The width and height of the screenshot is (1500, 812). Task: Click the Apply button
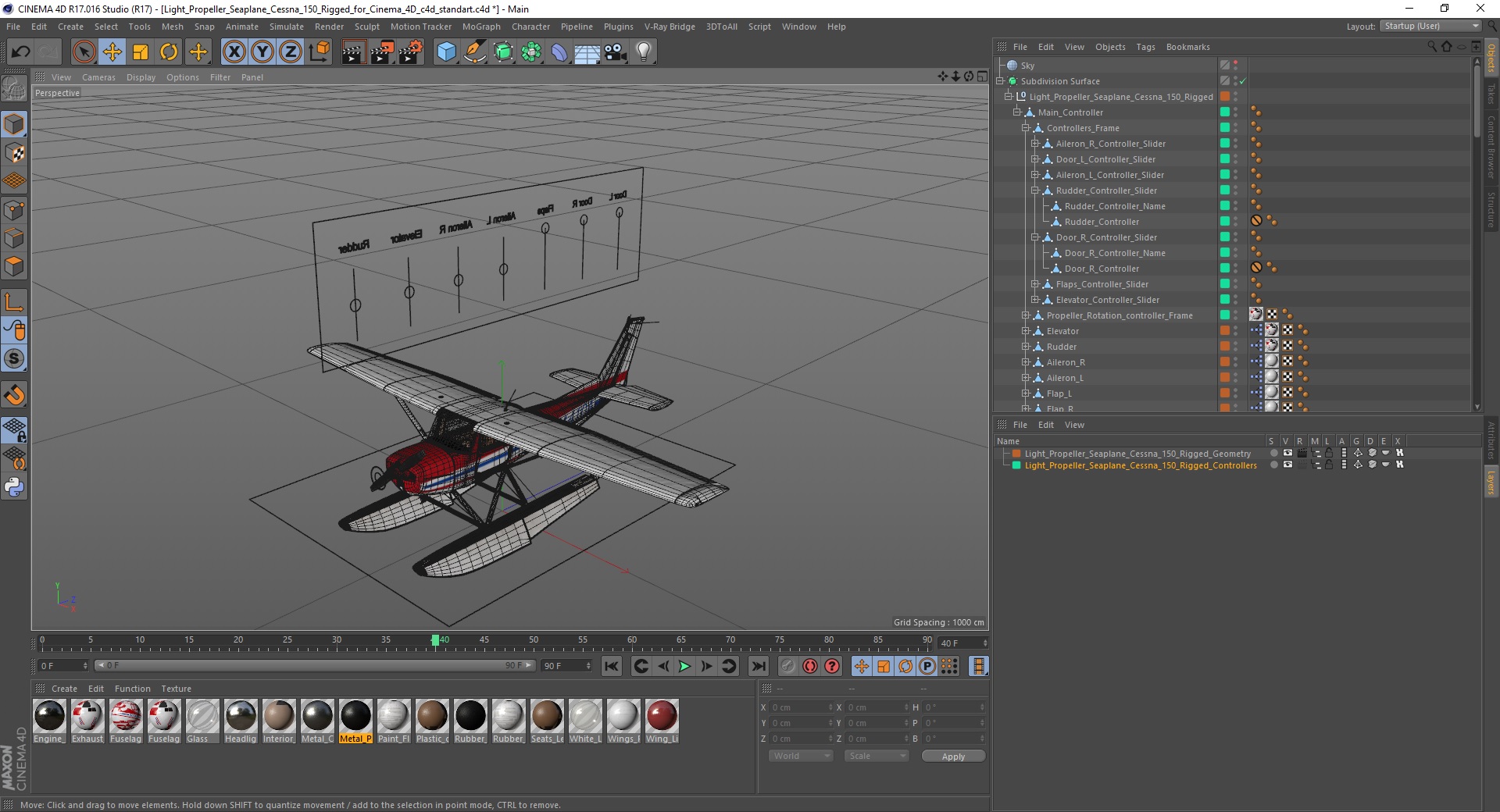pos(953,756)
